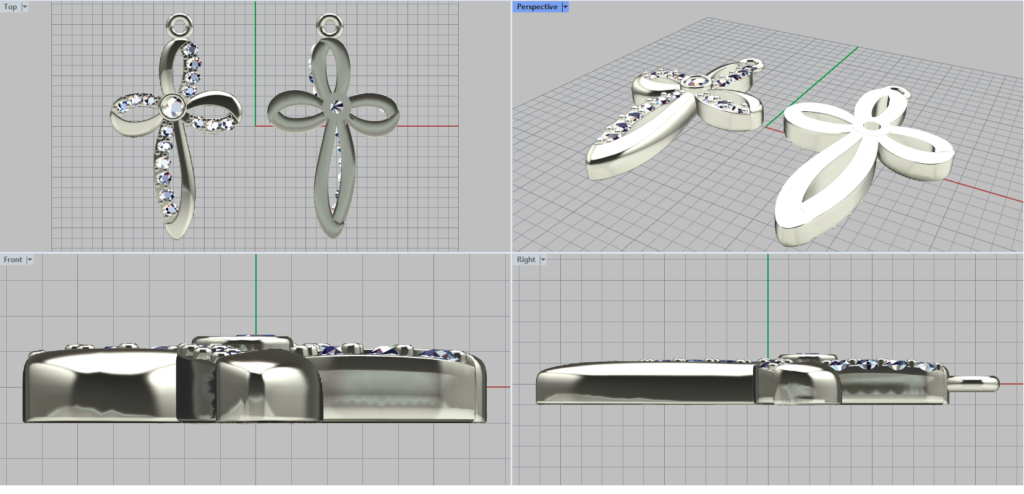Select the center bezel in Right viewport
Image resolution: width=1024 pixels, height=494 pixels.
coord(798,380)
